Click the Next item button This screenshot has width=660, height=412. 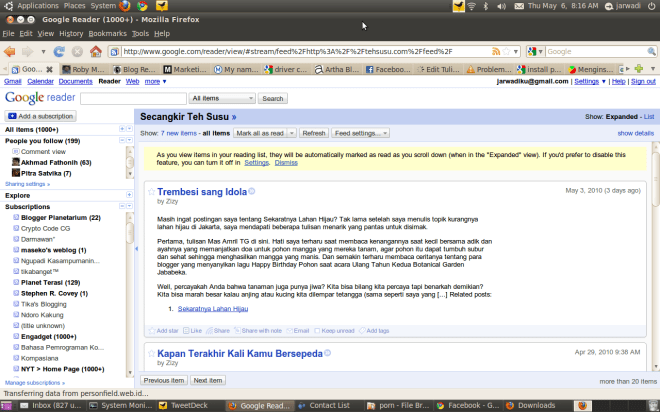tap(208, 381)
